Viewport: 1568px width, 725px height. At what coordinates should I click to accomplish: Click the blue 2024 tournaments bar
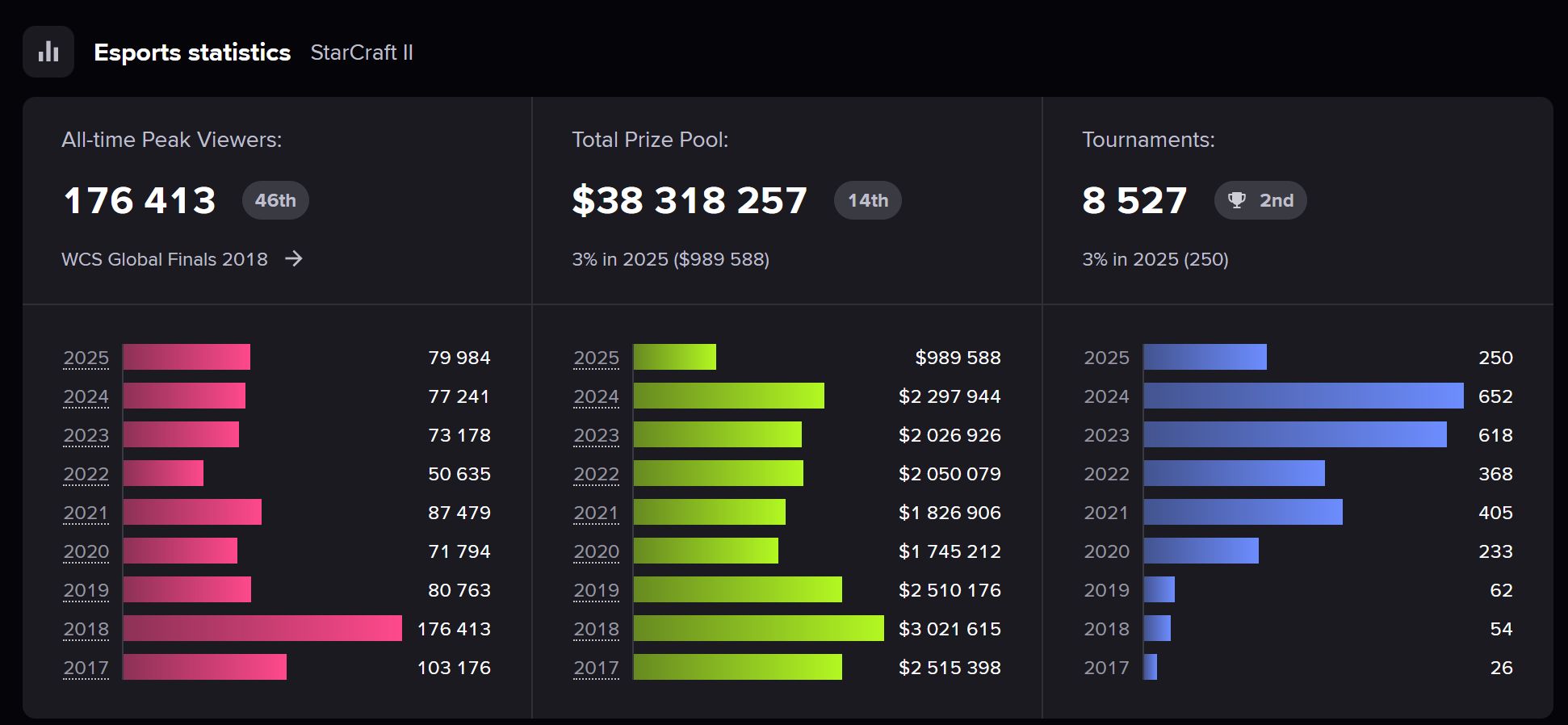point(1303,396)
